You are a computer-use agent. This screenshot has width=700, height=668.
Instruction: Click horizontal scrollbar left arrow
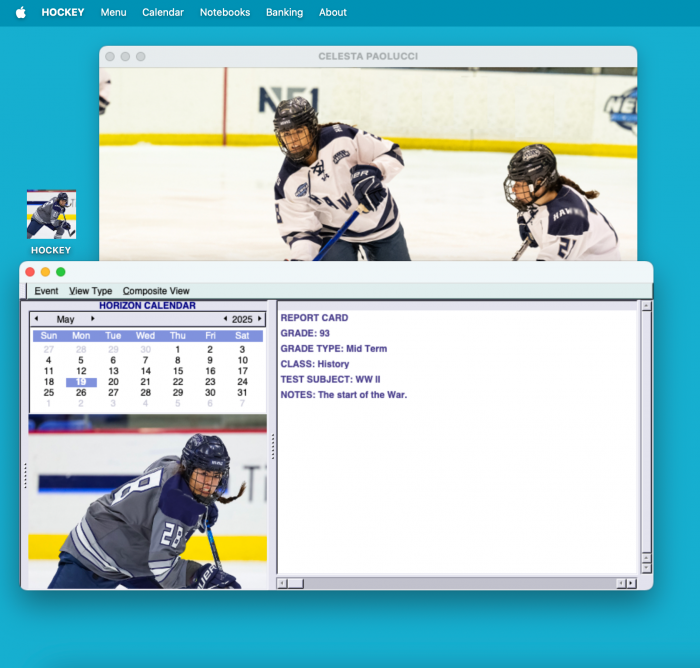click(x=282, y=583)
